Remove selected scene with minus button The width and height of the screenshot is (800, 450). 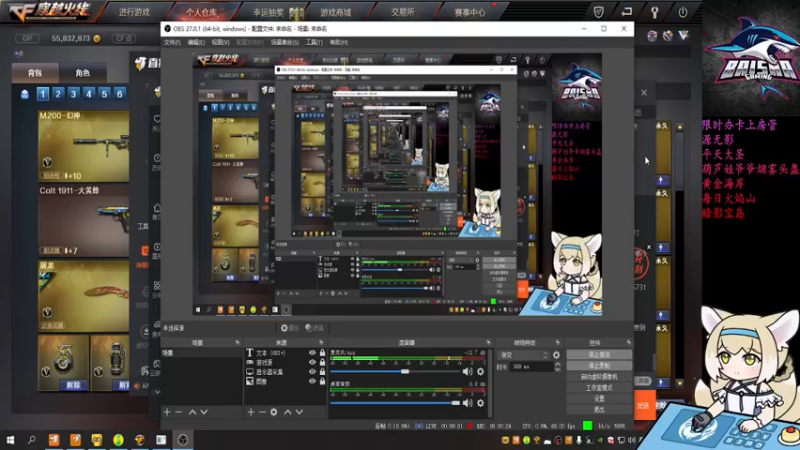179,412
